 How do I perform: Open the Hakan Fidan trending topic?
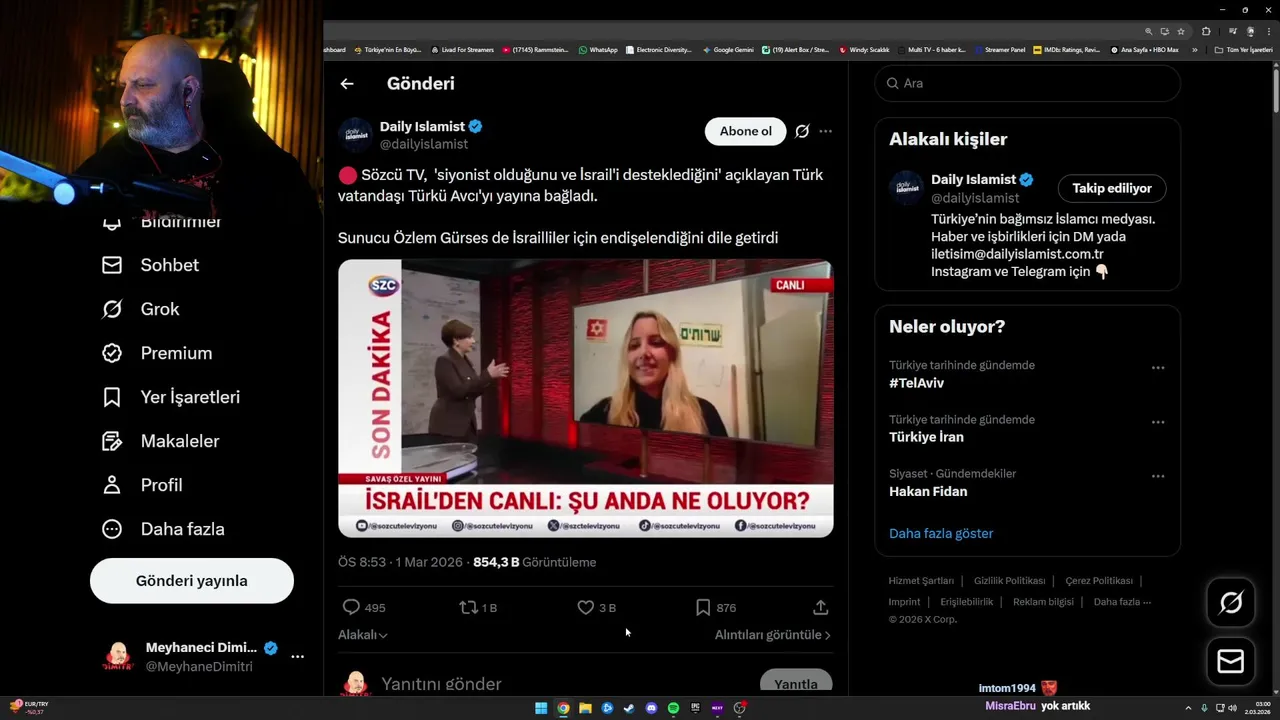tap(928, 491)
